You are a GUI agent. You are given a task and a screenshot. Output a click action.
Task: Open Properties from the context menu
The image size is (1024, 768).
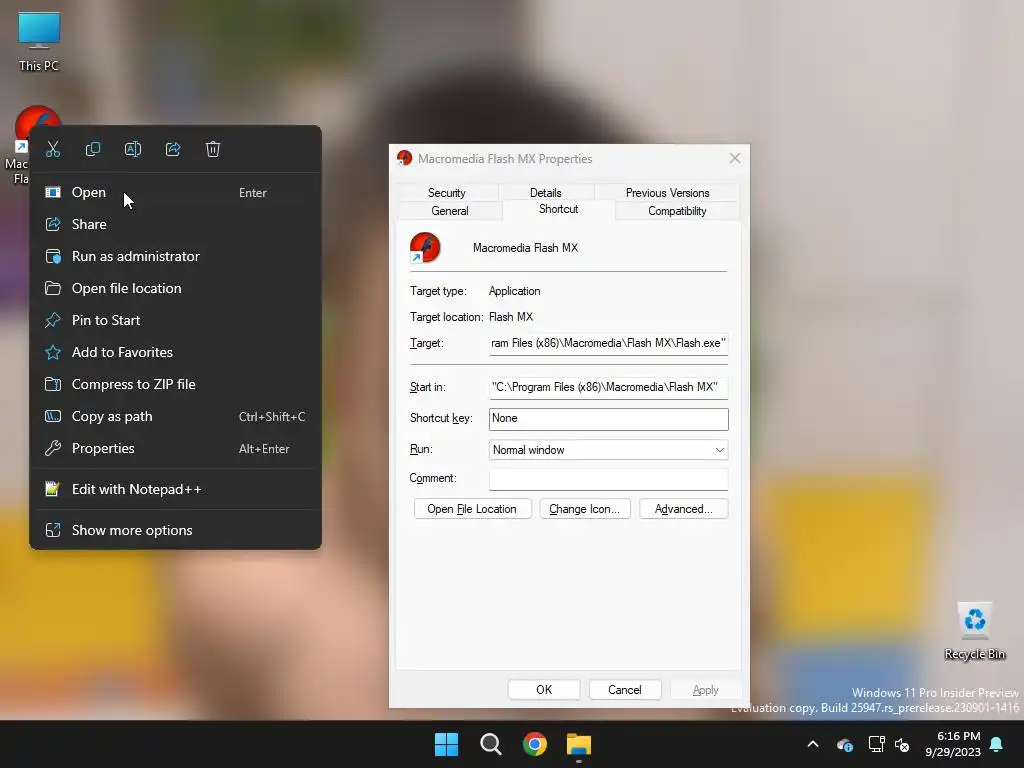coord(175,449)
